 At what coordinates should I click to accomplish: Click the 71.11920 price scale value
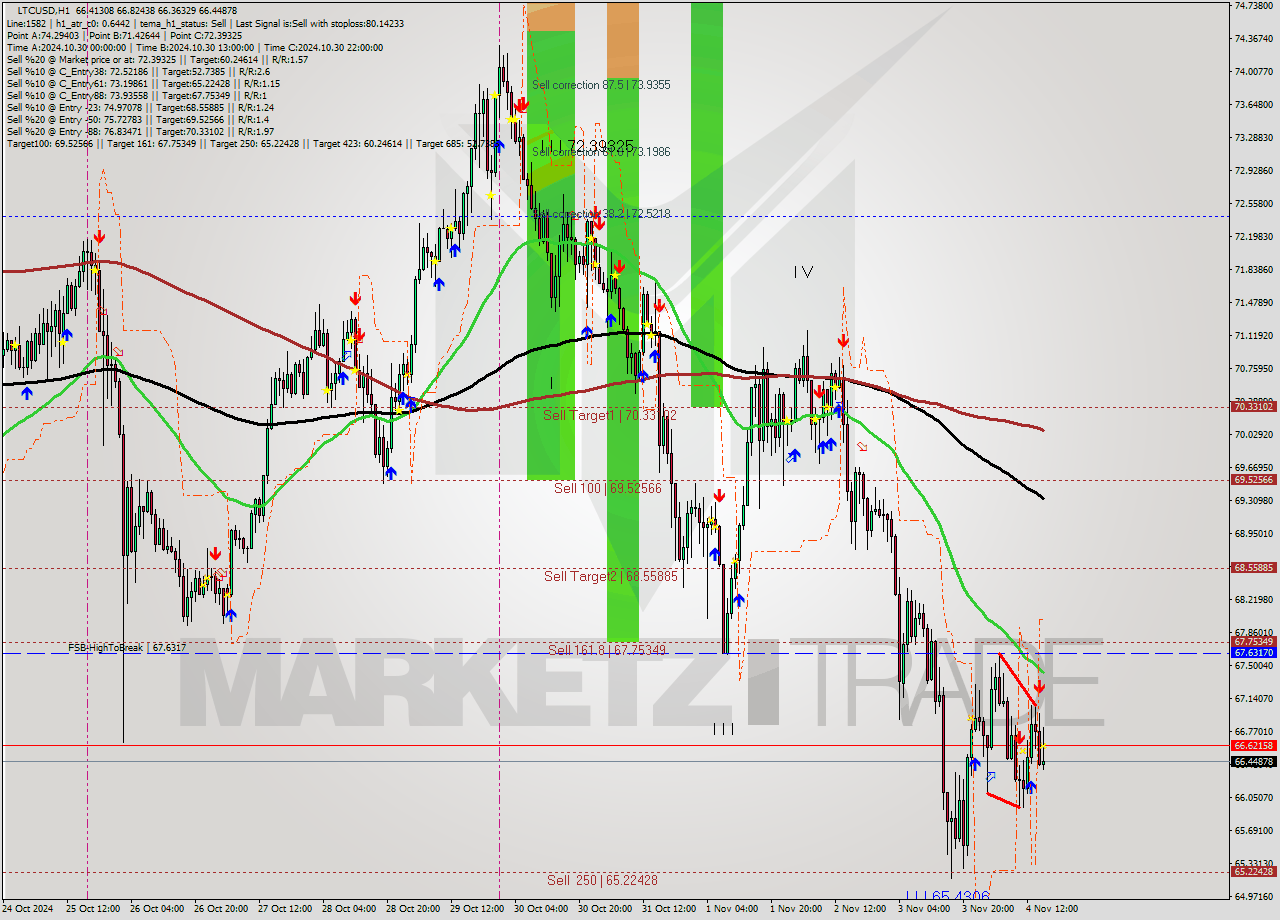1253,335
